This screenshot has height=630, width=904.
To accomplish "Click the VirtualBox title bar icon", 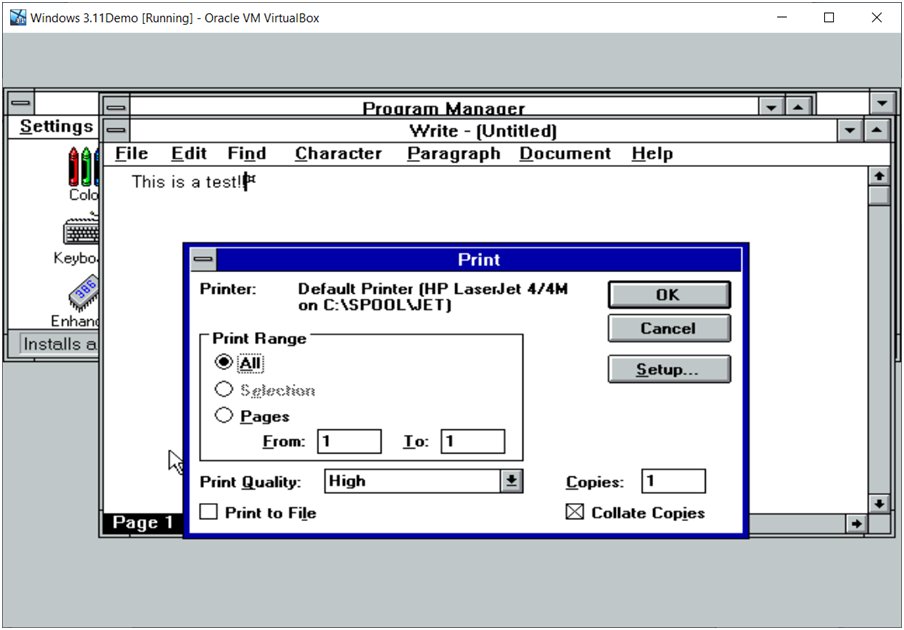I will (x=18, y=17).
